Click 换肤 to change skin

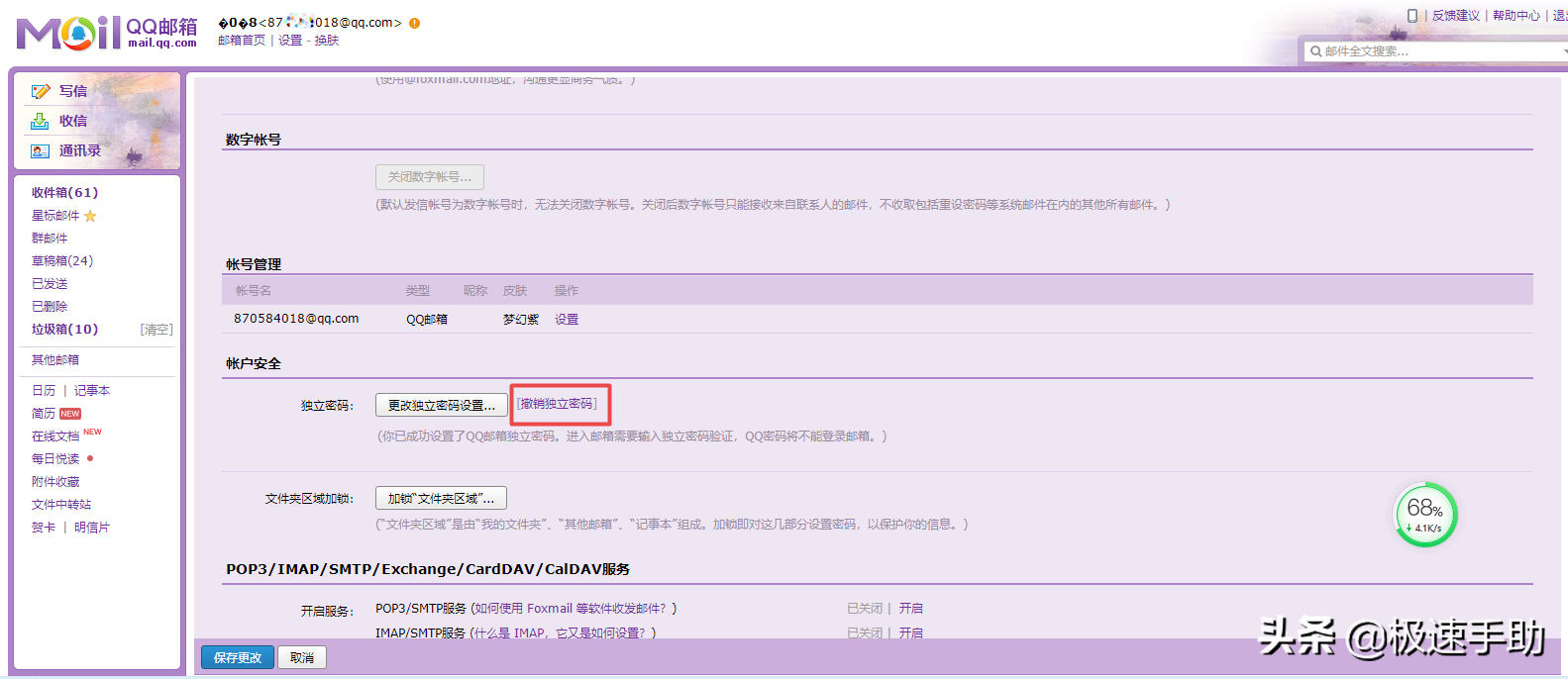[327, 41]
